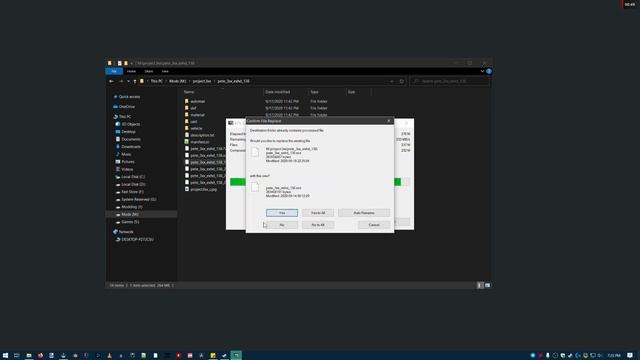This screenshot has width=640, height=360.
Task: Select Games (S:) drive
Action: click(x=130, y=222)
